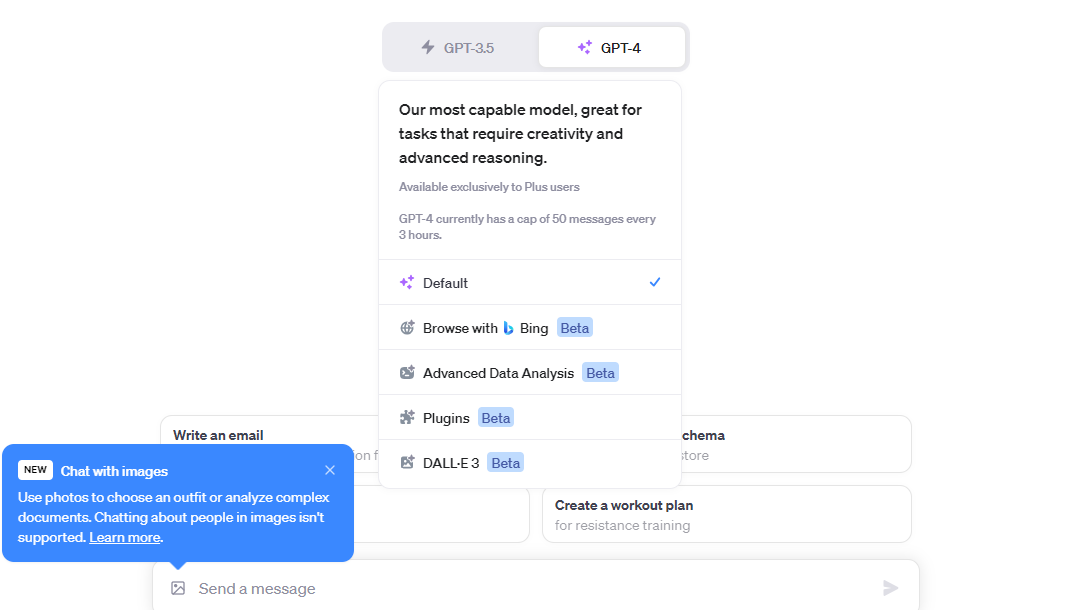
Task: Click the GPT-4 sparkles icon
Action: pyautogui.click(x=585, y=47)
